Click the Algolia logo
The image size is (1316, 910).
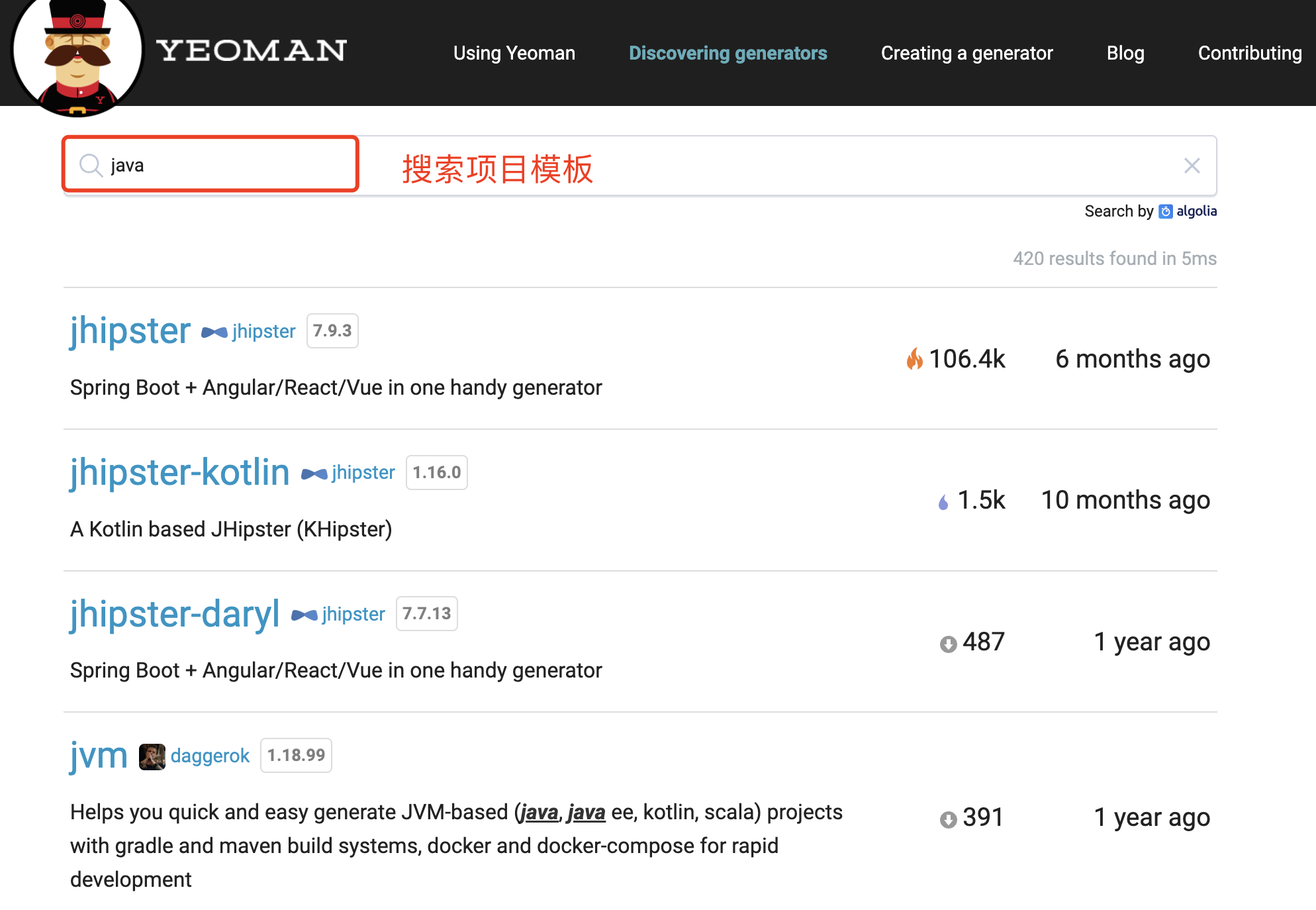tap(1188, 211)
